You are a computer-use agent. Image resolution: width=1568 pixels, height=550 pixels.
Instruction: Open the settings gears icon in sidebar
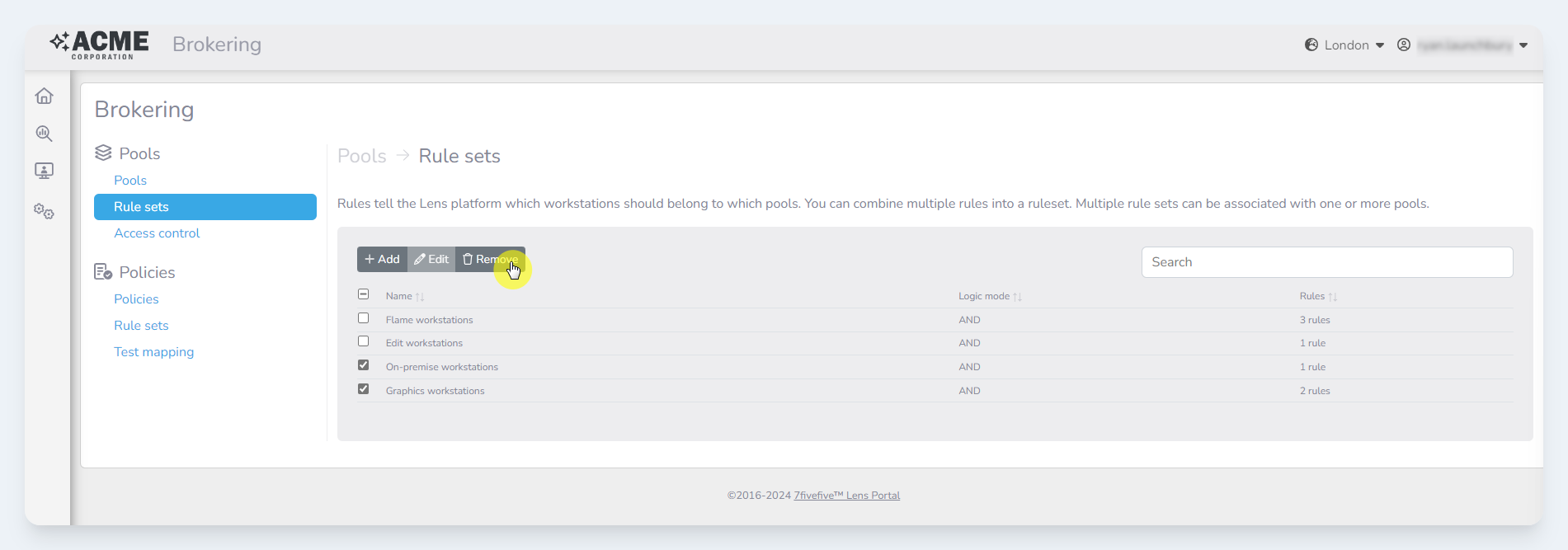[45, 212]
